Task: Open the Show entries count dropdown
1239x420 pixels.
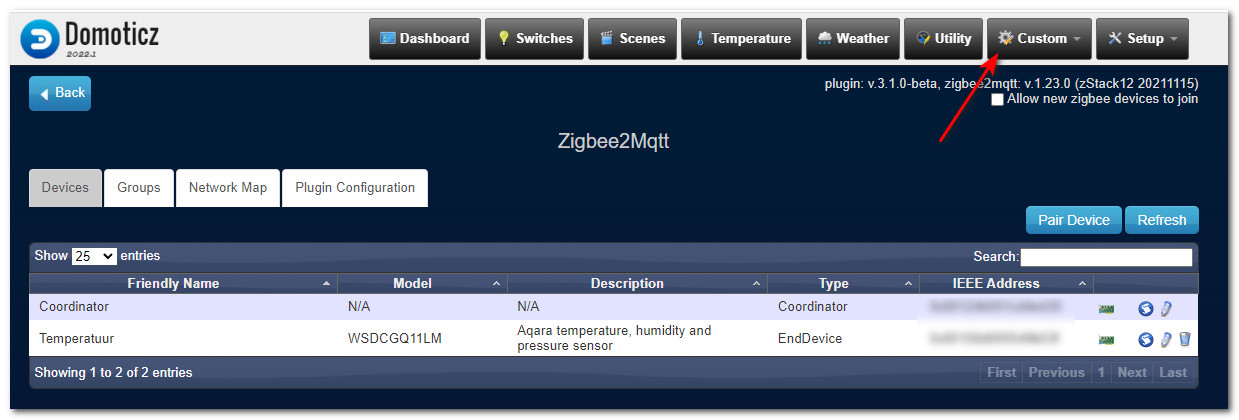Action: click(94, 256)
